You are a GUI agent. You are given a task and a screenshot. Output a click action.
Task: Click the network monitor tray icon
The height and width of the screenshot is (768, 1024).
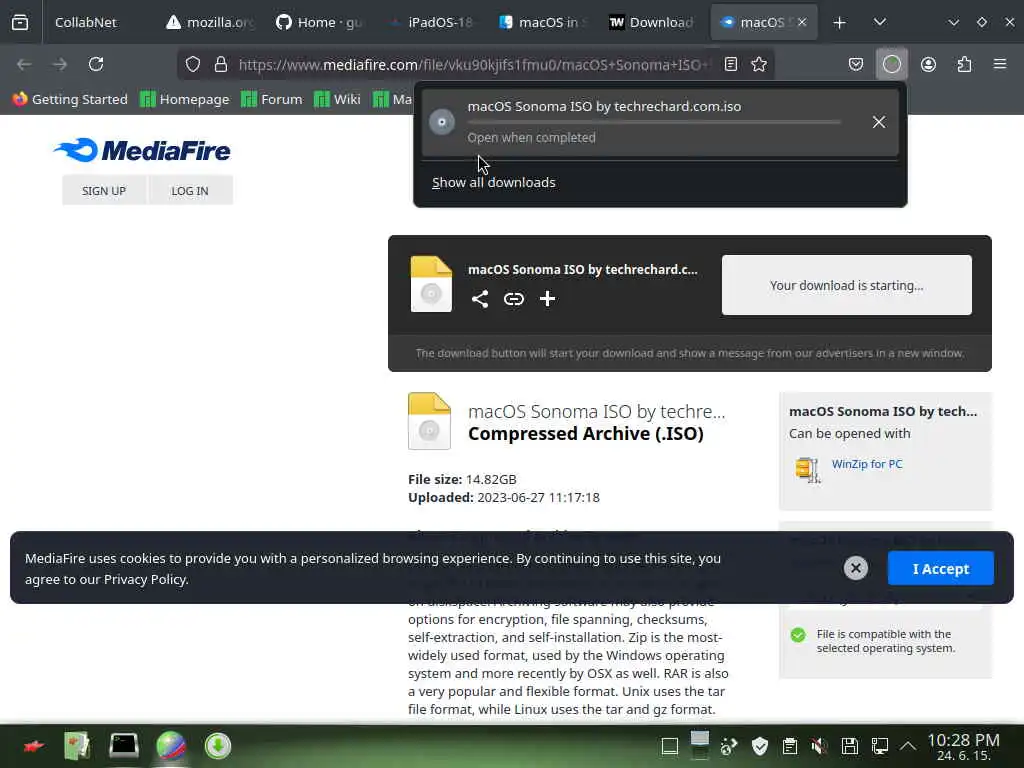click(x=880, y=746)
